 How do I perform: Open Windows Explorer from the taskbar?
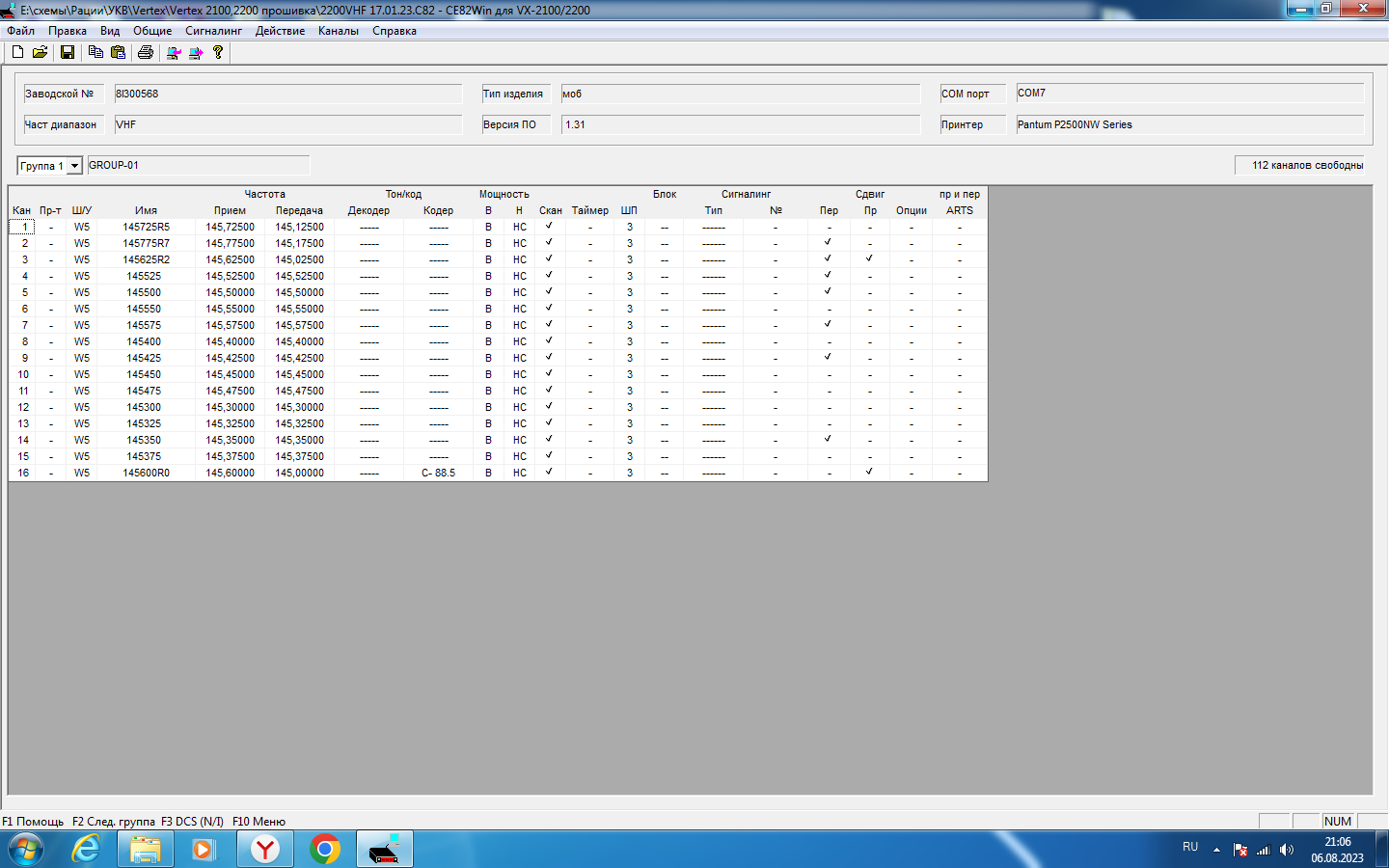tap(146, 850)
